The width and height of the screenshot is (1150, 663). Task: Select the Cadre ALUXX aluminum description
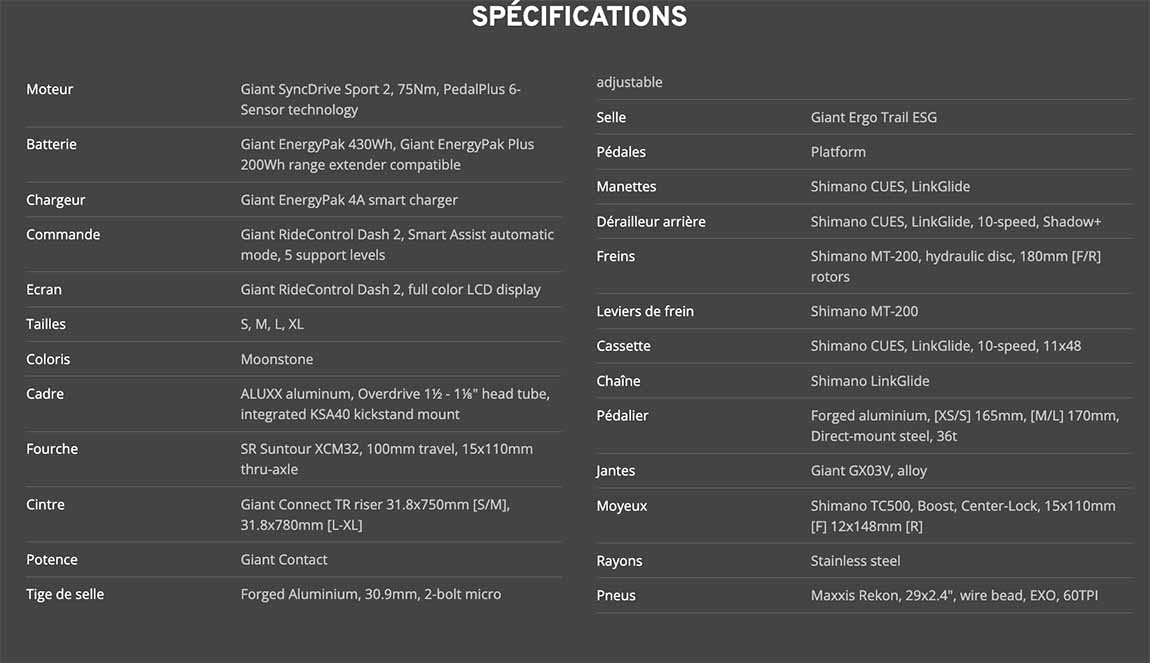(x=395, y=404)
